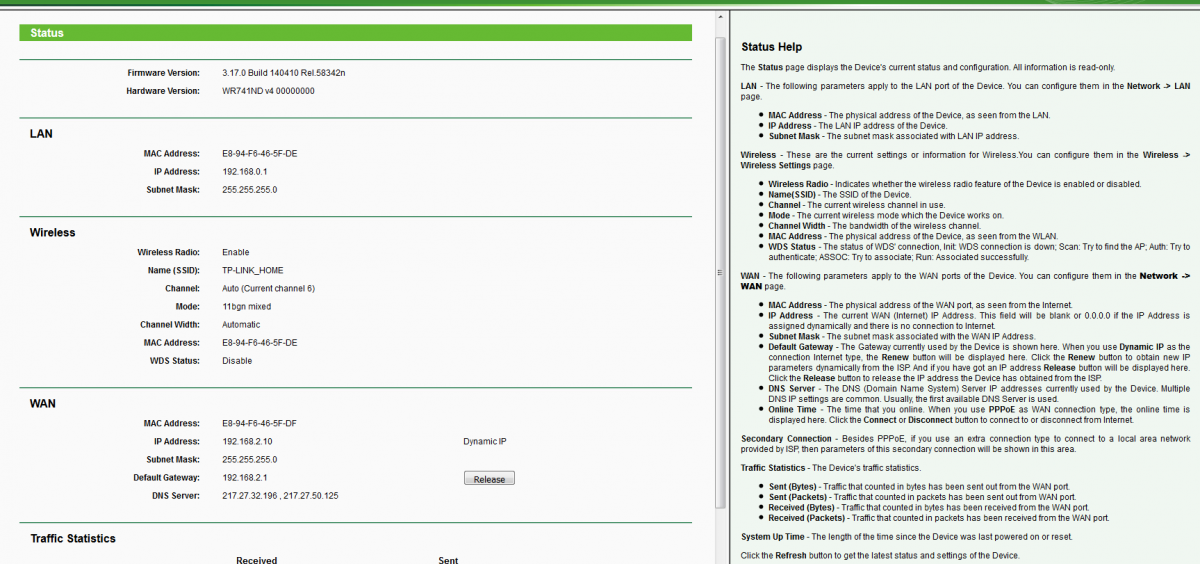Select LAN IP address 192.168.0.1
The height and width of the screenshot is (564, 1200).
coord(244,171)
